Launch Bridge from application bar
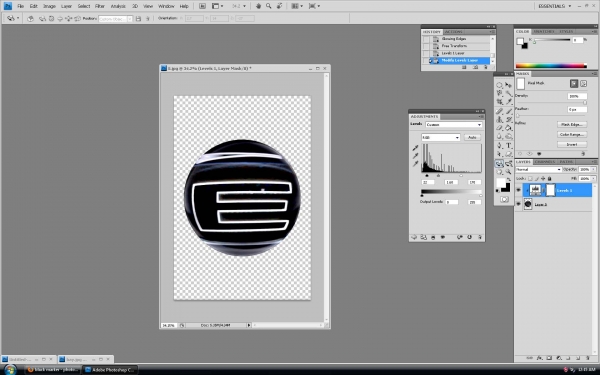The image size is (600, 375). coord(202,6)
